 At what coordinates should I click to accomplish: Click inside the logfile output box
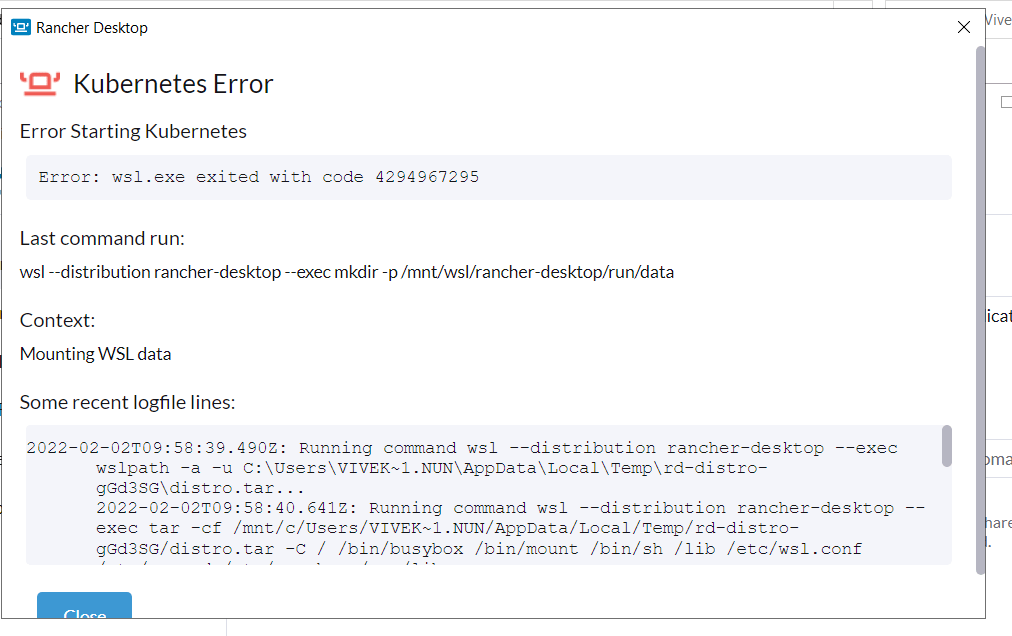pos(450,498)
